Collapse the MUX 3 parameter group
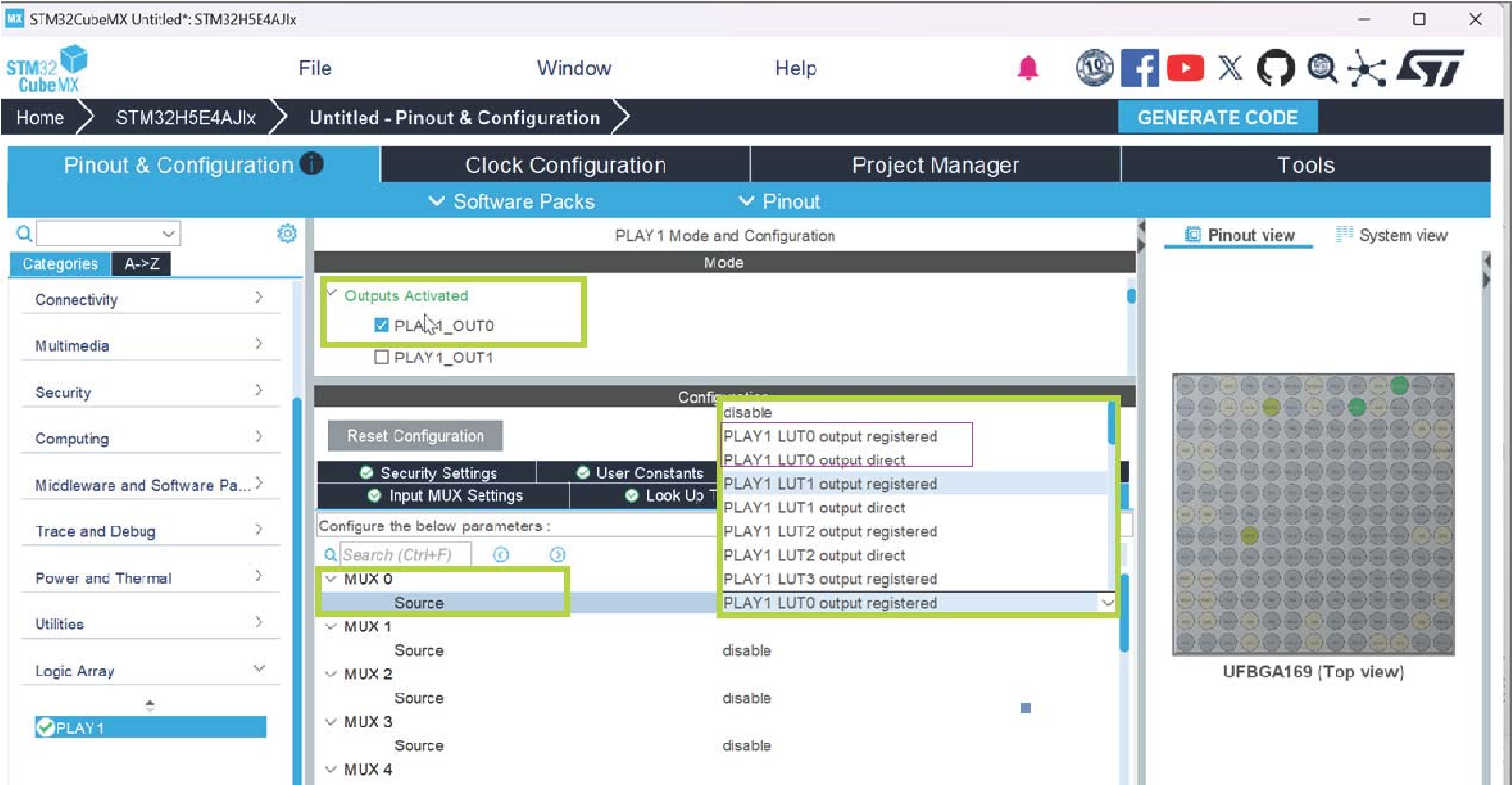 (330, 722)
